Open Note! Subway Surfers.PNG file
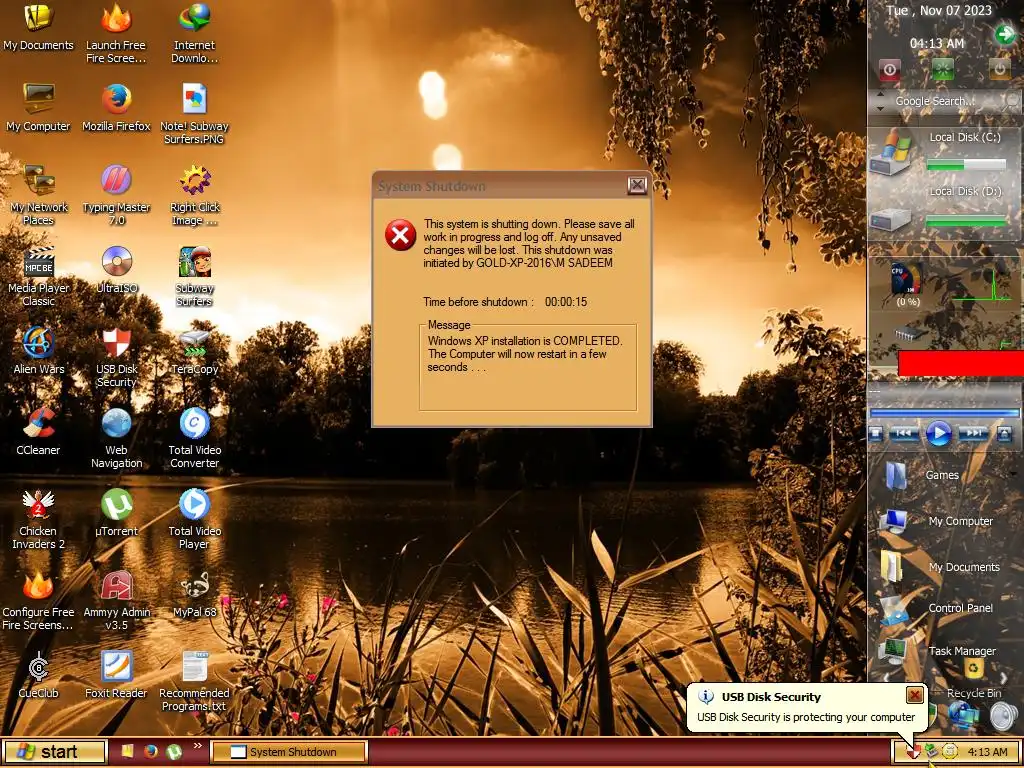The height and width of the screenshot is (768, 1024). pos(195,114)
